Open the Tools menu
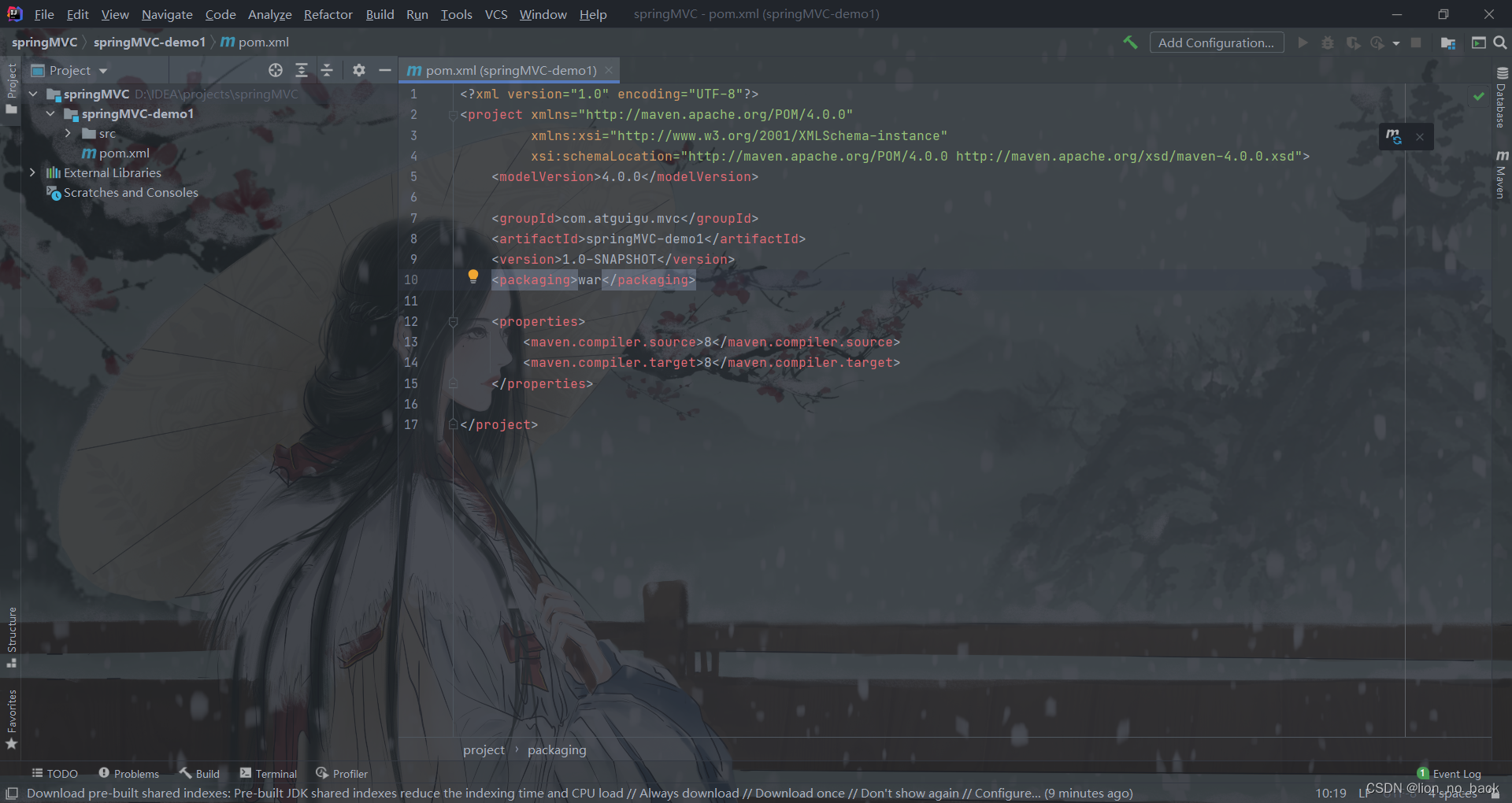This screenshot has width=1512, height=803. pos(456,14)
